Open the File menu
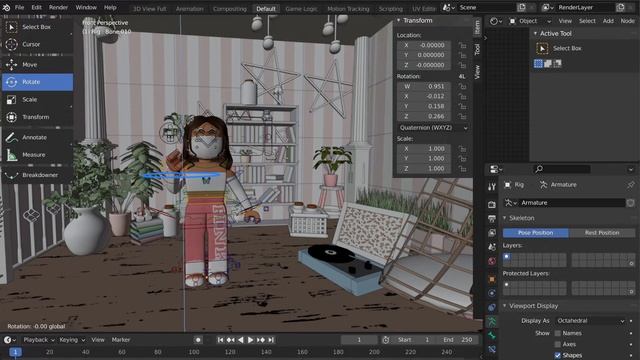The height and width of the screenshot is (360, 640). 19,7
